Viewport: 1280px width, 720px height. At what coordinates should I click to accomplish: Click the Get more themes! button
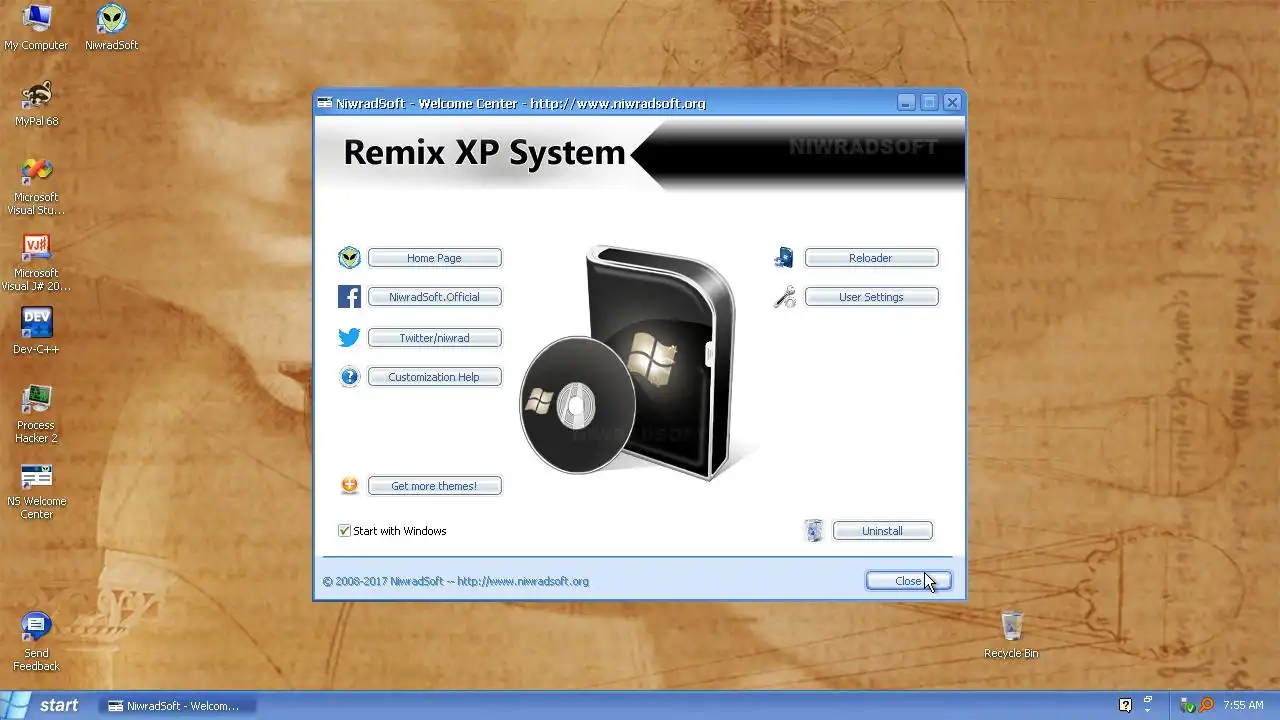[x=434, y=486]
